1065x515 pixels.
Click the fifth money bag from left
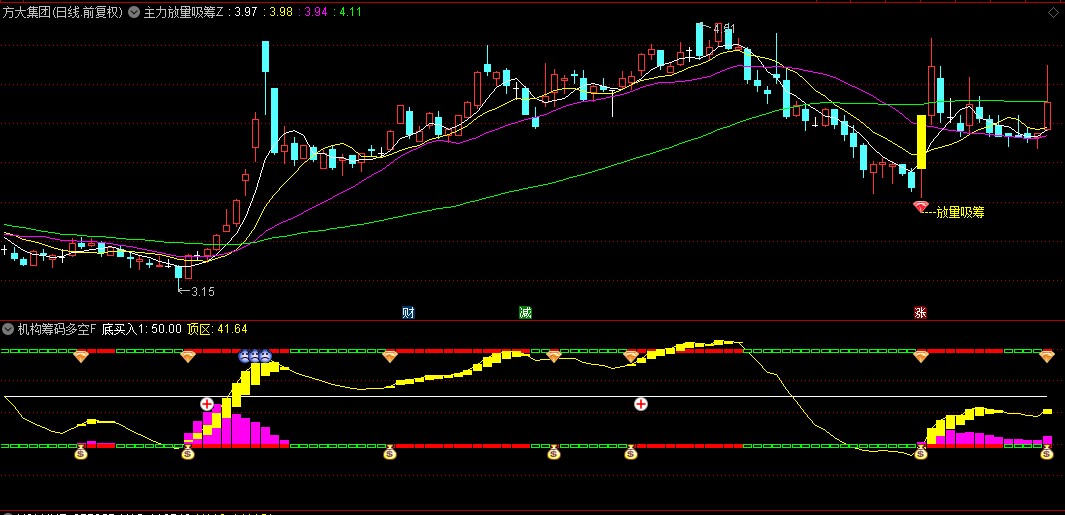click(631, 452)
